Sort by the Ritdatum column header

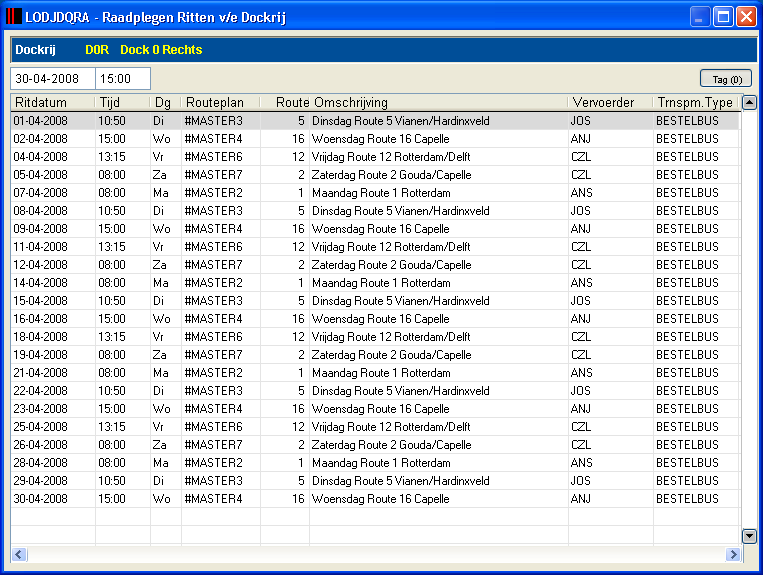pos(53,103)
